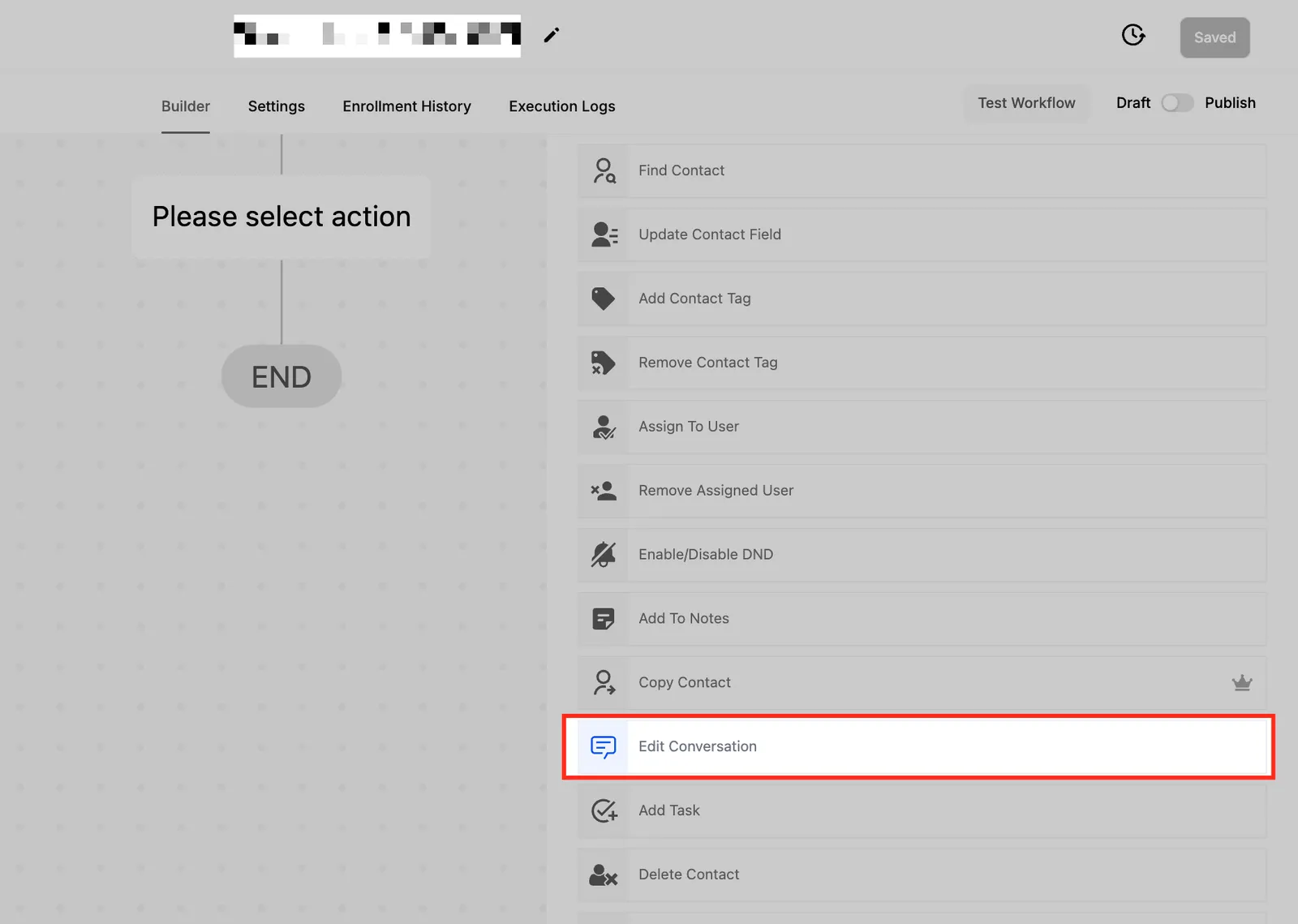Click the Find Contact person-search icon

[604, 170]
